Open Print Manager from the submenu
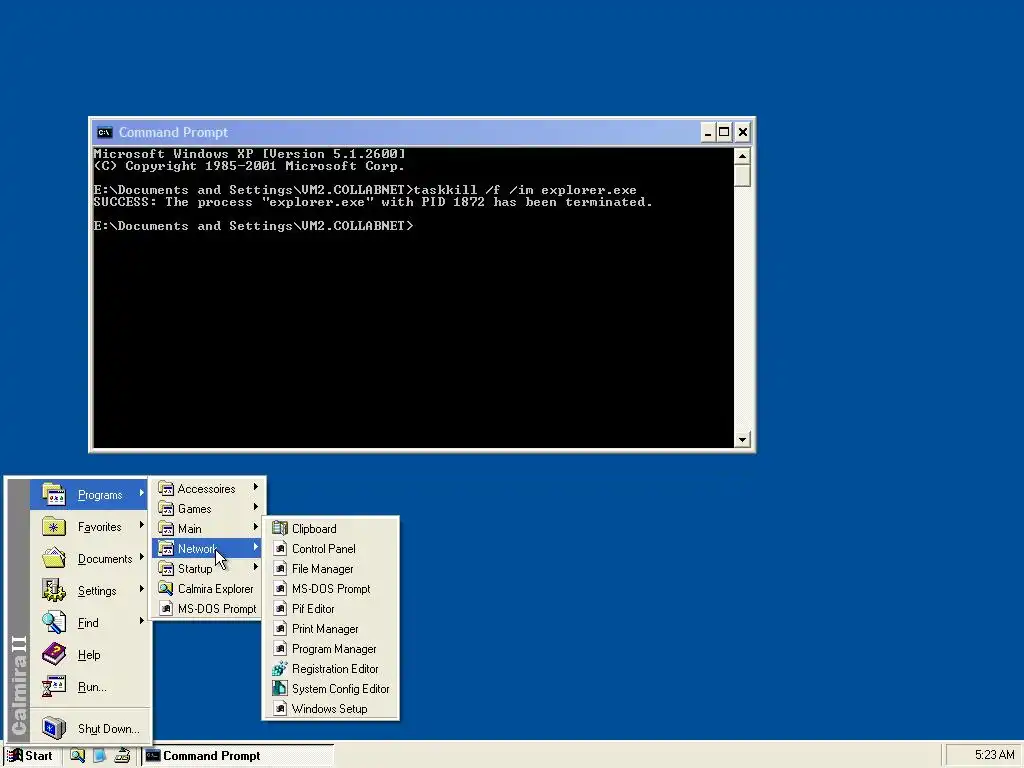Screen dimensions: 1024x768 [330, 629]
